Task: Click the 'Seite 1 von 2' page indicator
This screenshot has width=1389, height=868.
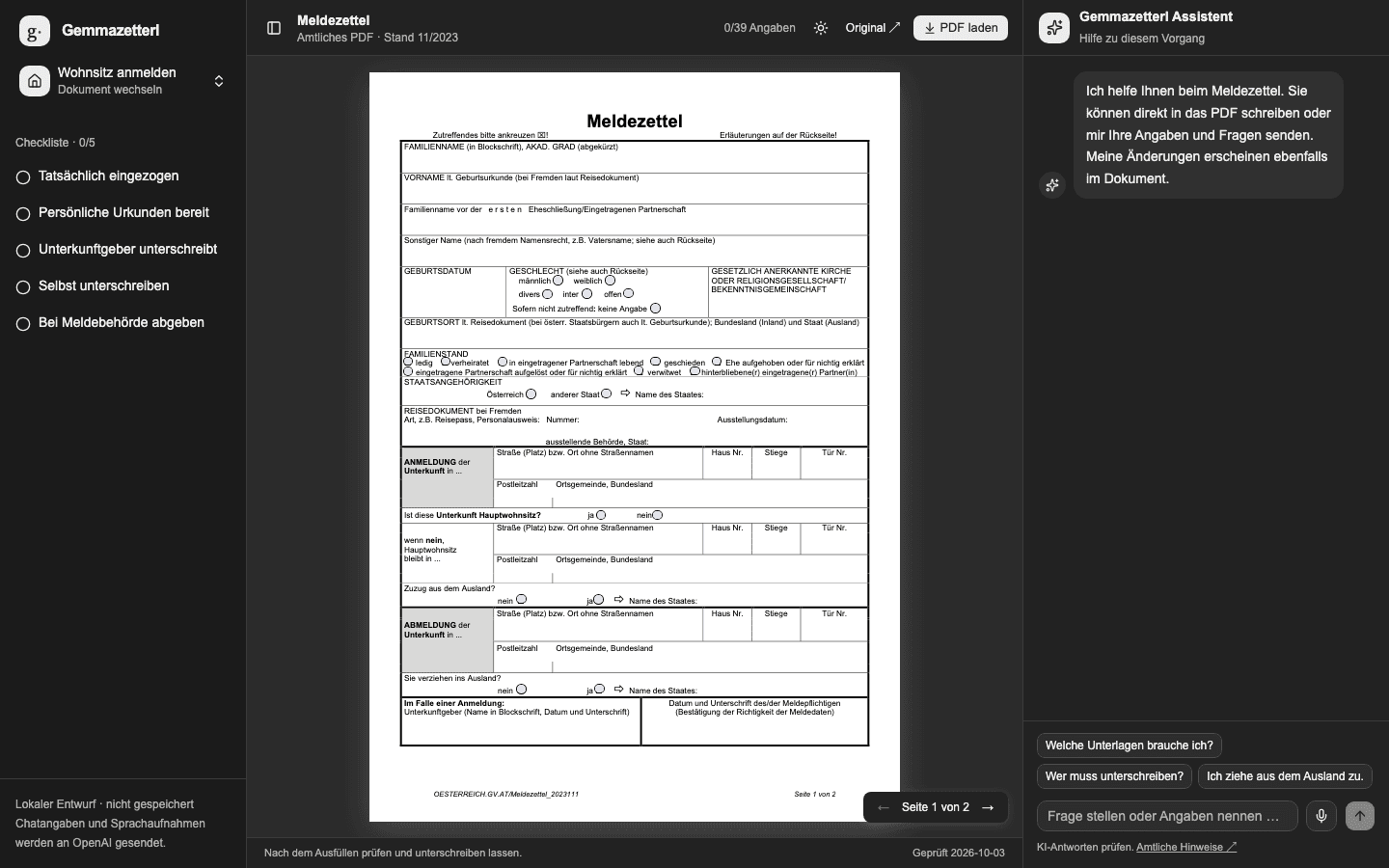Action: point(936,807)
